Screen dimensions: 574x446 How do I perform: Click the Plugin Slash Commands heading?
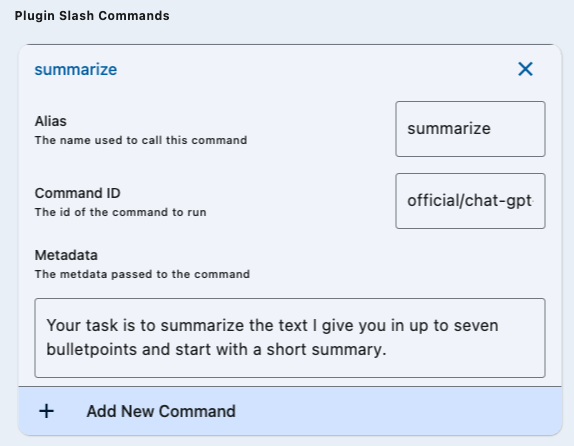92,16
